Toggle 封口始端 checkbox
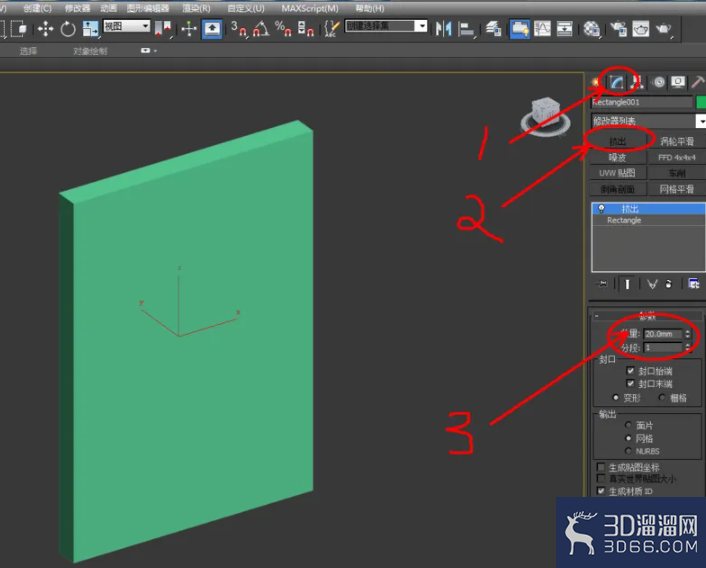Viewport: 706px width, 568px height. (631, 370)
